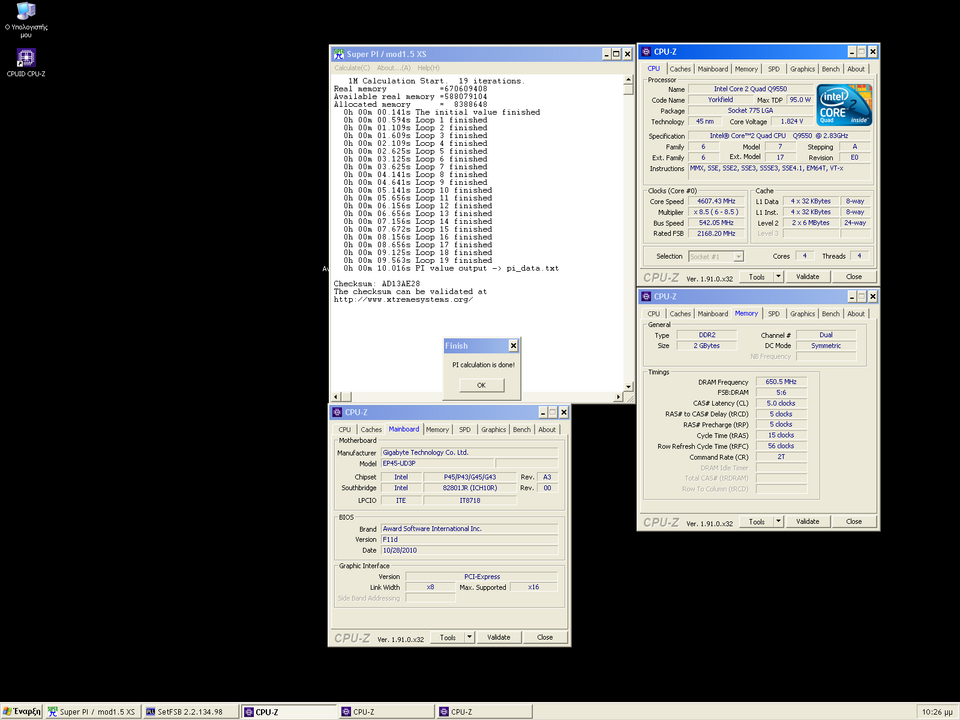
Task: Select About tab in CPU-Z Motherboard window
Action: (547, 430)
